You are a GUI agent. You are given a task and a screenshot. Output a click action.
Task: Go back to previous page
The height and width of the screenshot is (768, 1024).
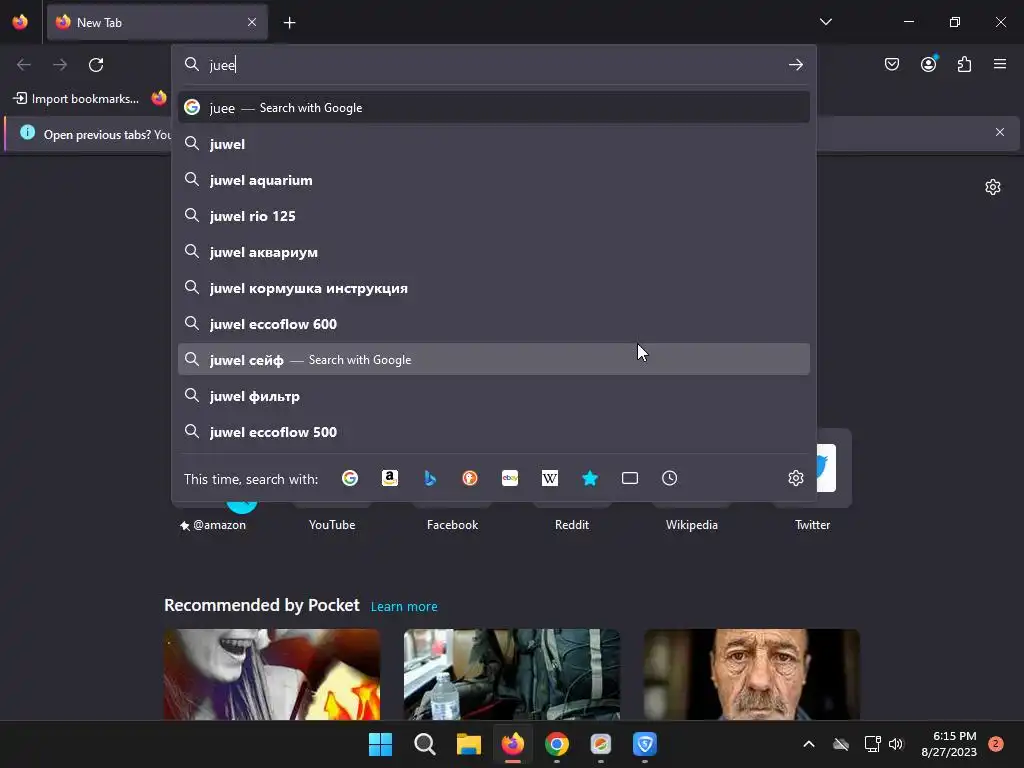click(x=24, y=65)
